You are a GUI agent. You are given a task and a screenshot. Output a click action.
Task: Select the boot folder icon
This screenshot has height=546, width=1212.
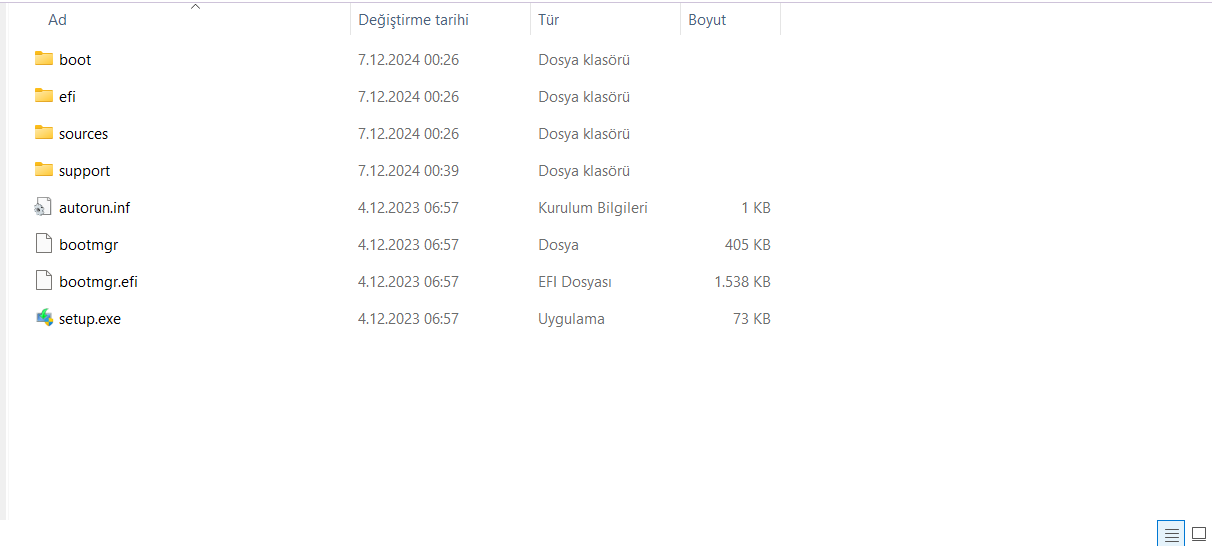[43, 59]
